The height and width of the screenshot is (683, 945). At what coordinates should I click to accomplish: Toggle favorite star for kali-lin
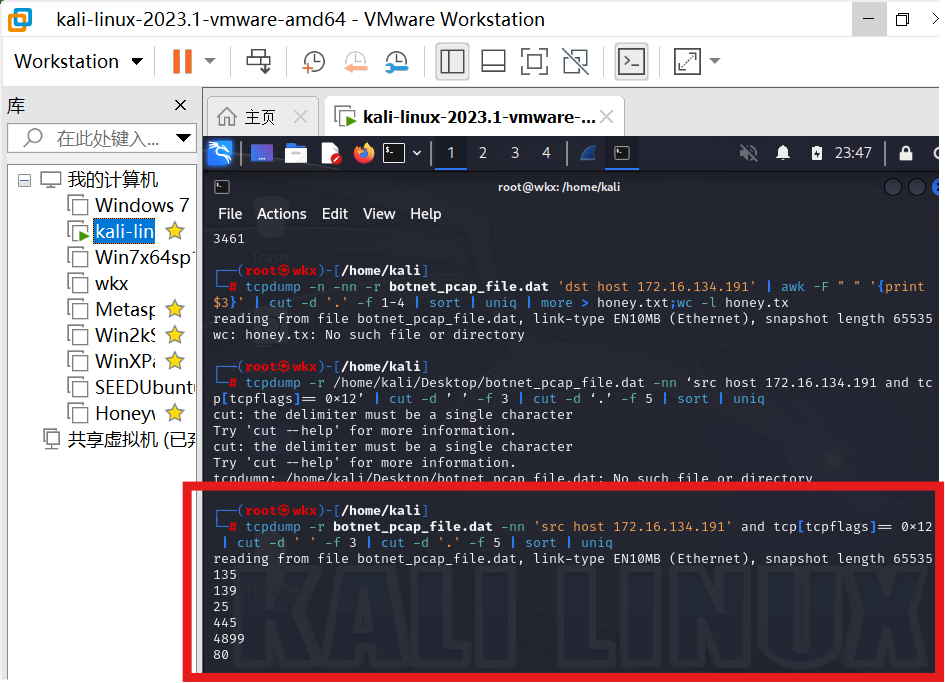(x=175, y=231)
